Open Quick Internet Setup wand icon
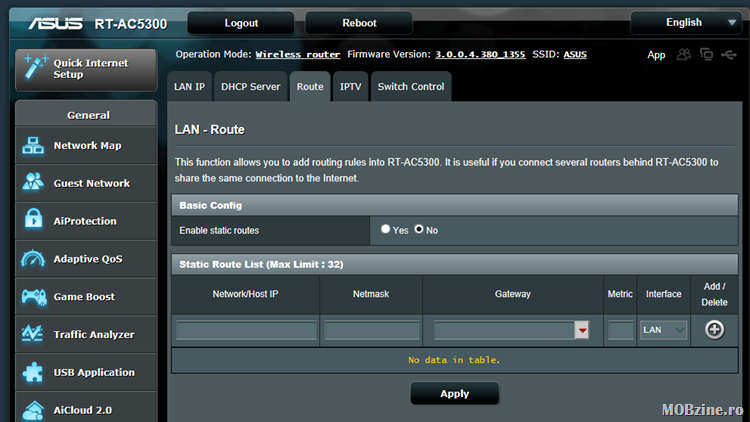This screenshot has width=750, height=422. pyautogui.click(x=35, y=67)
